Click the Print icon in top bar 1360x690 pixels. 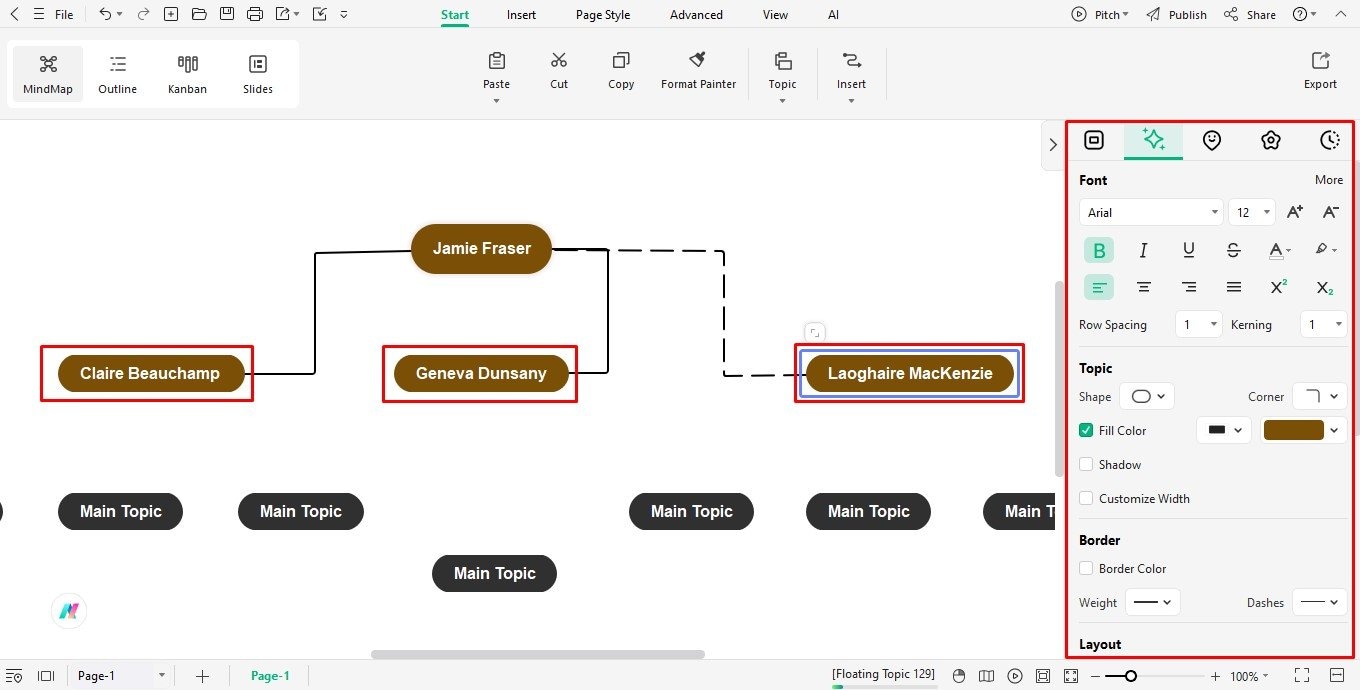point(255,14)
